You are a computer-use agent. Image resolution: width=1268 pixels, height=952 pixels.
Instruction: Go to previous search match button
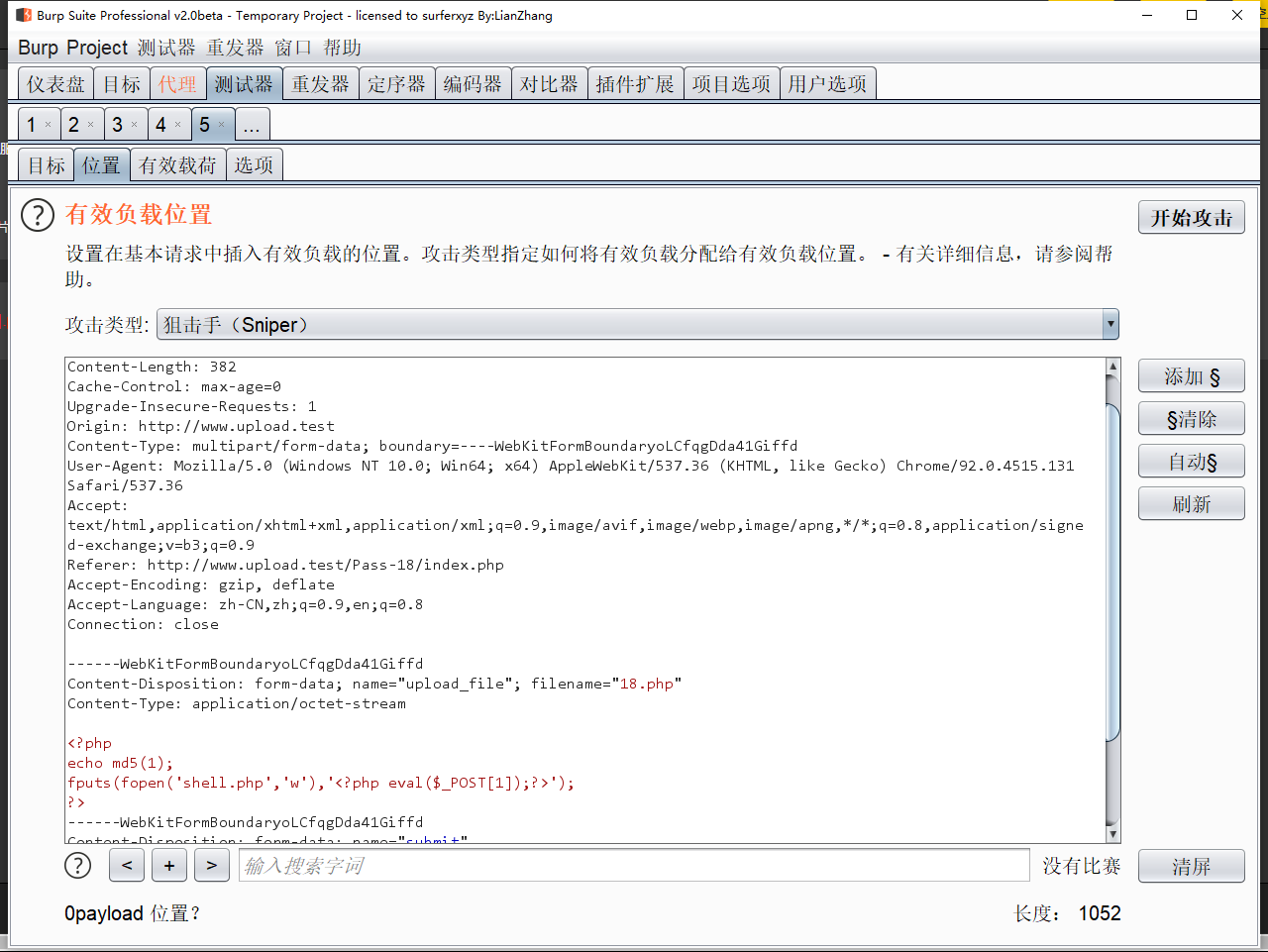point(127,865)
